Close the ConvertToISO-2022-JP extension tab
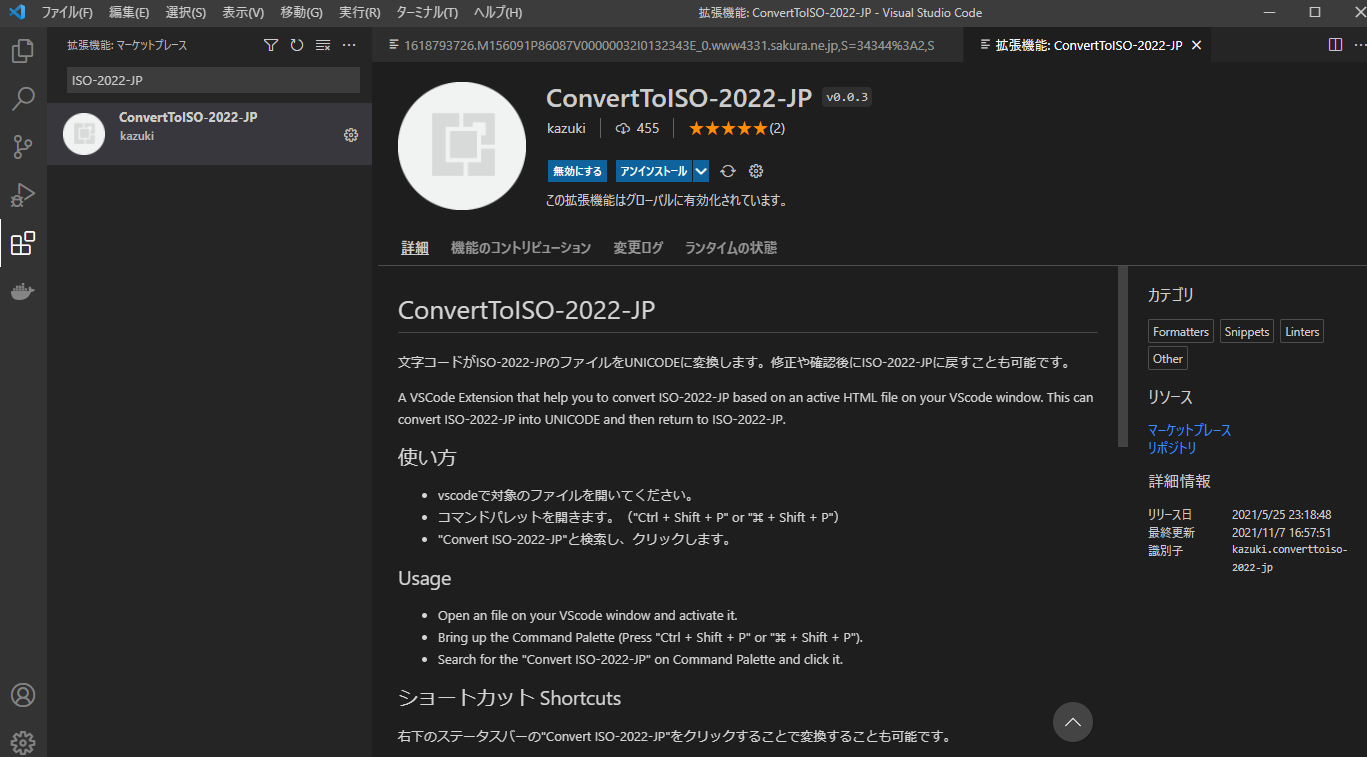This screenshot has width=1367, height=757. [1197, 45]
